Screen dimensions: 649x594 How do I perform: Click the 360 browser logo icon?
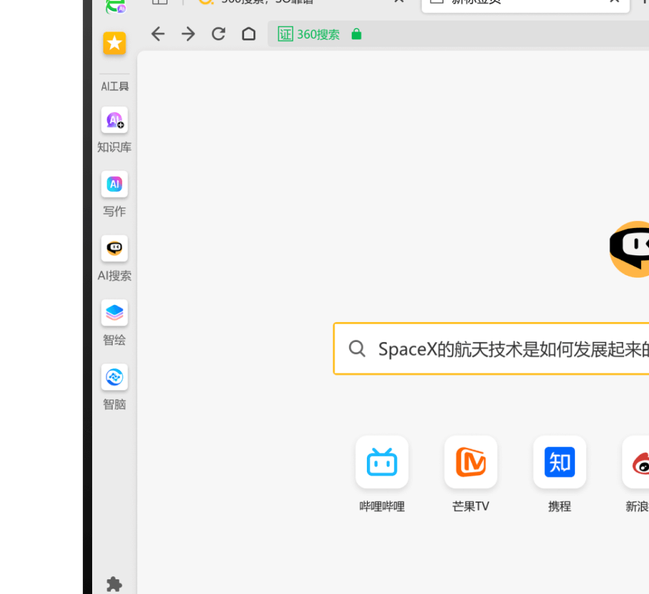pyautogui.click(x=115, y=6)
